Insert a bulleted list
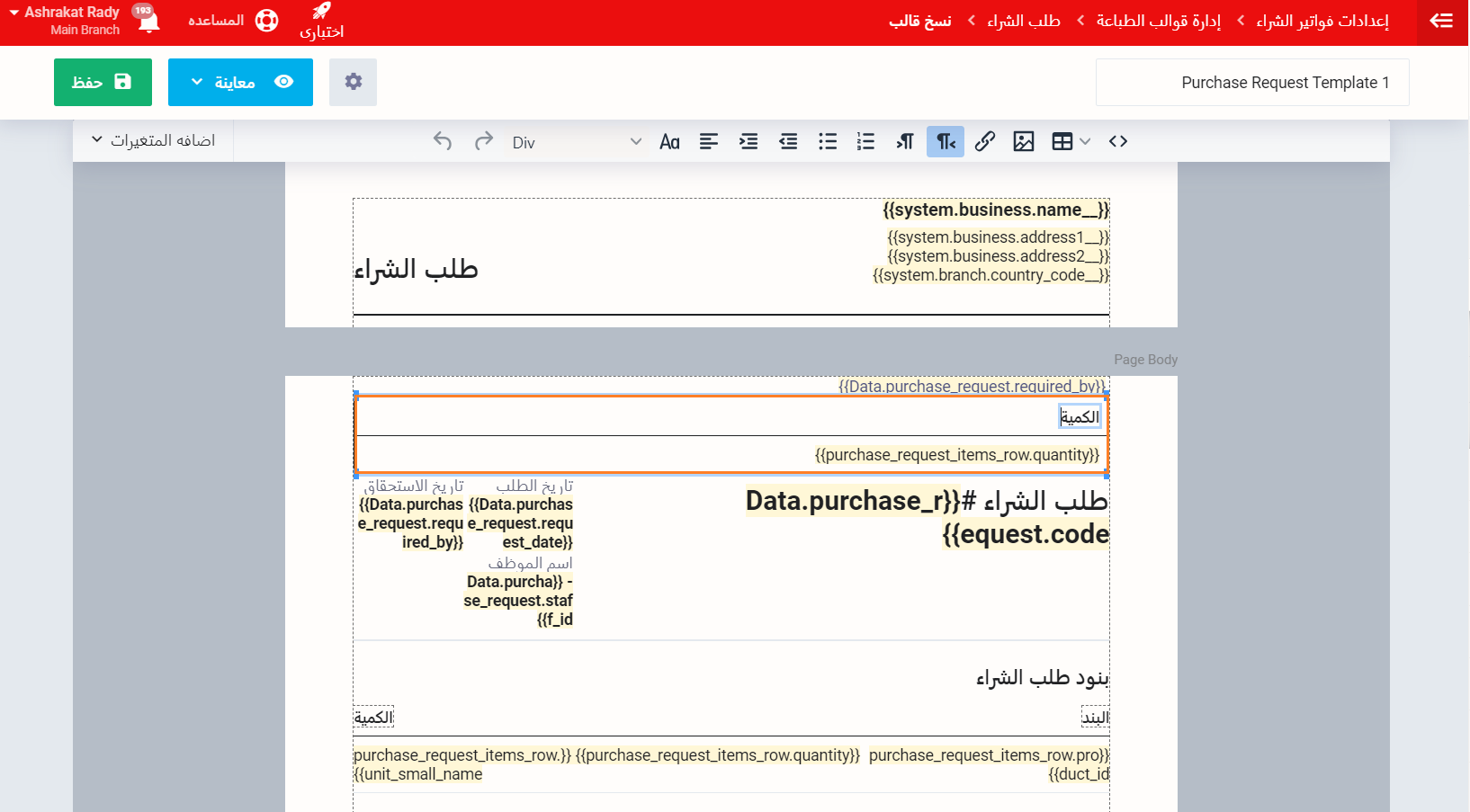The image size is (1470, 812). 828,141
